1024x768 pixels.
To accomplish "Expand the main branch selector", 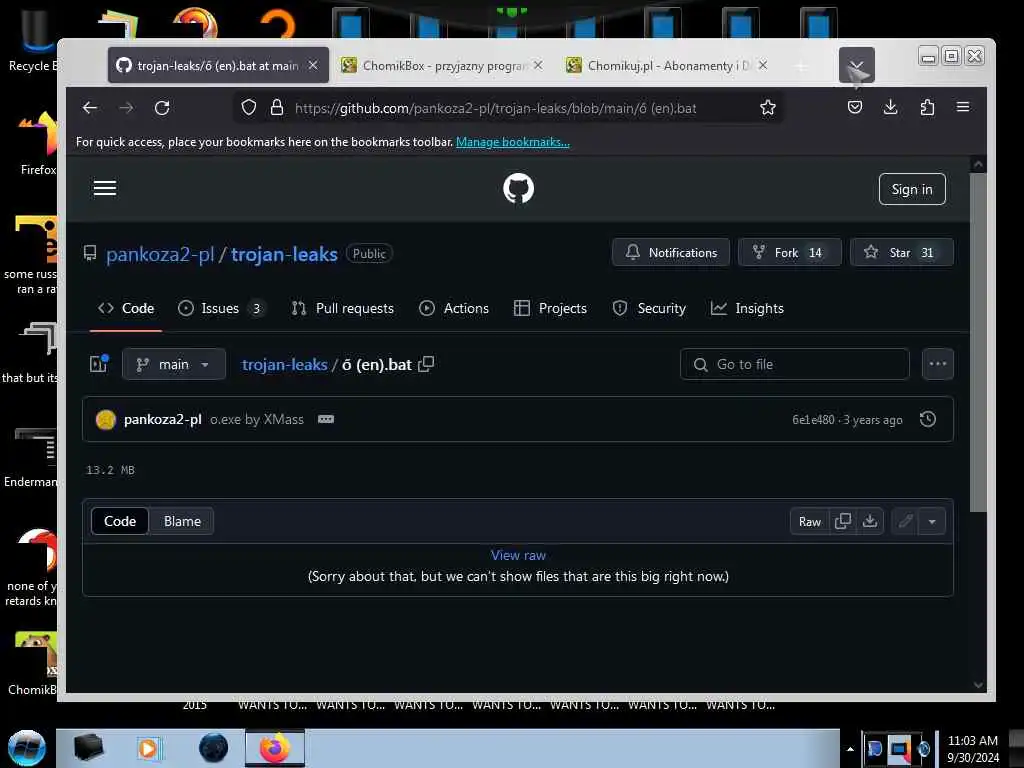I will (174, 364).
